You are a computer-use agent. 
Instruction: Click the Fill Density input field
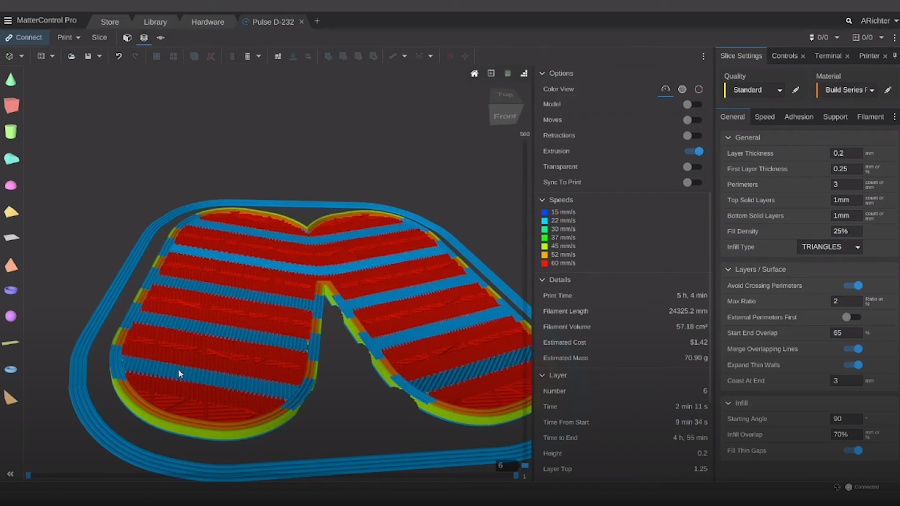coord(845,231)
